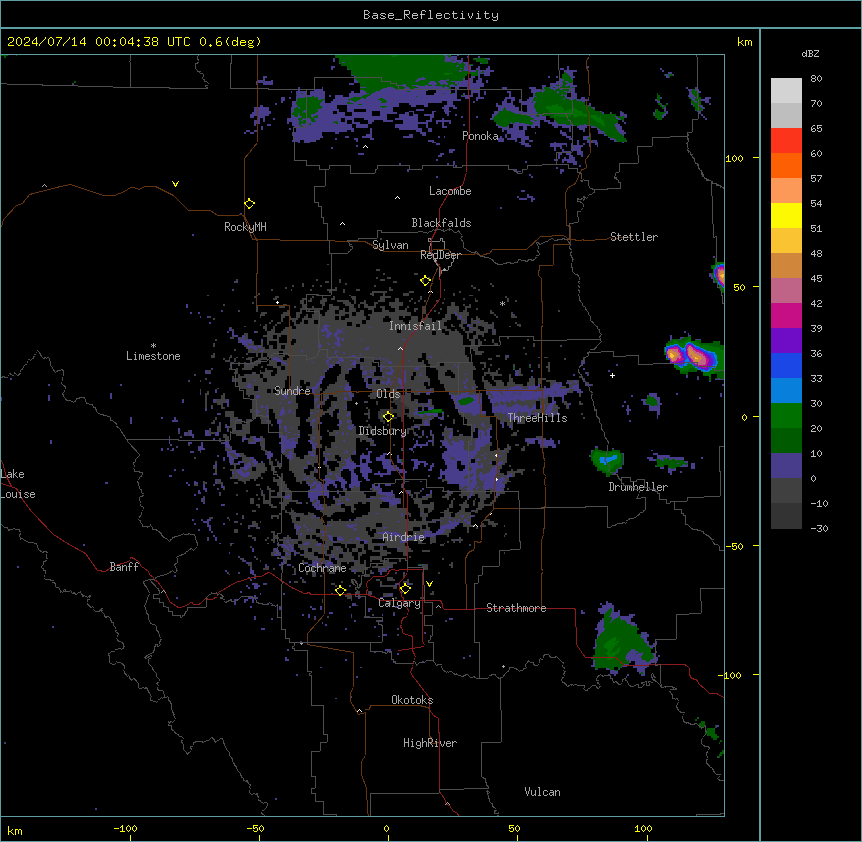Click the Airdrie city label

(404, 537)
